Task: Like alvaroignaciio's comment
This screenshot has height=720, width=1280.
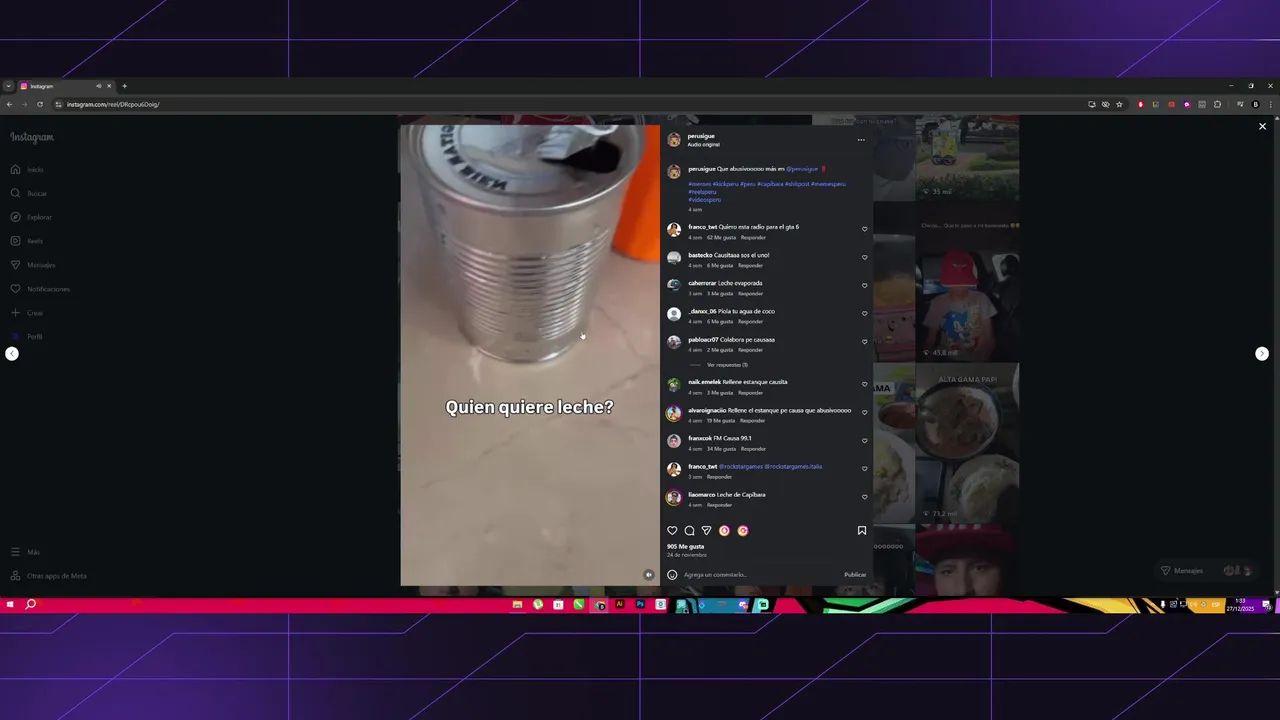Action: tap(865, 412)
